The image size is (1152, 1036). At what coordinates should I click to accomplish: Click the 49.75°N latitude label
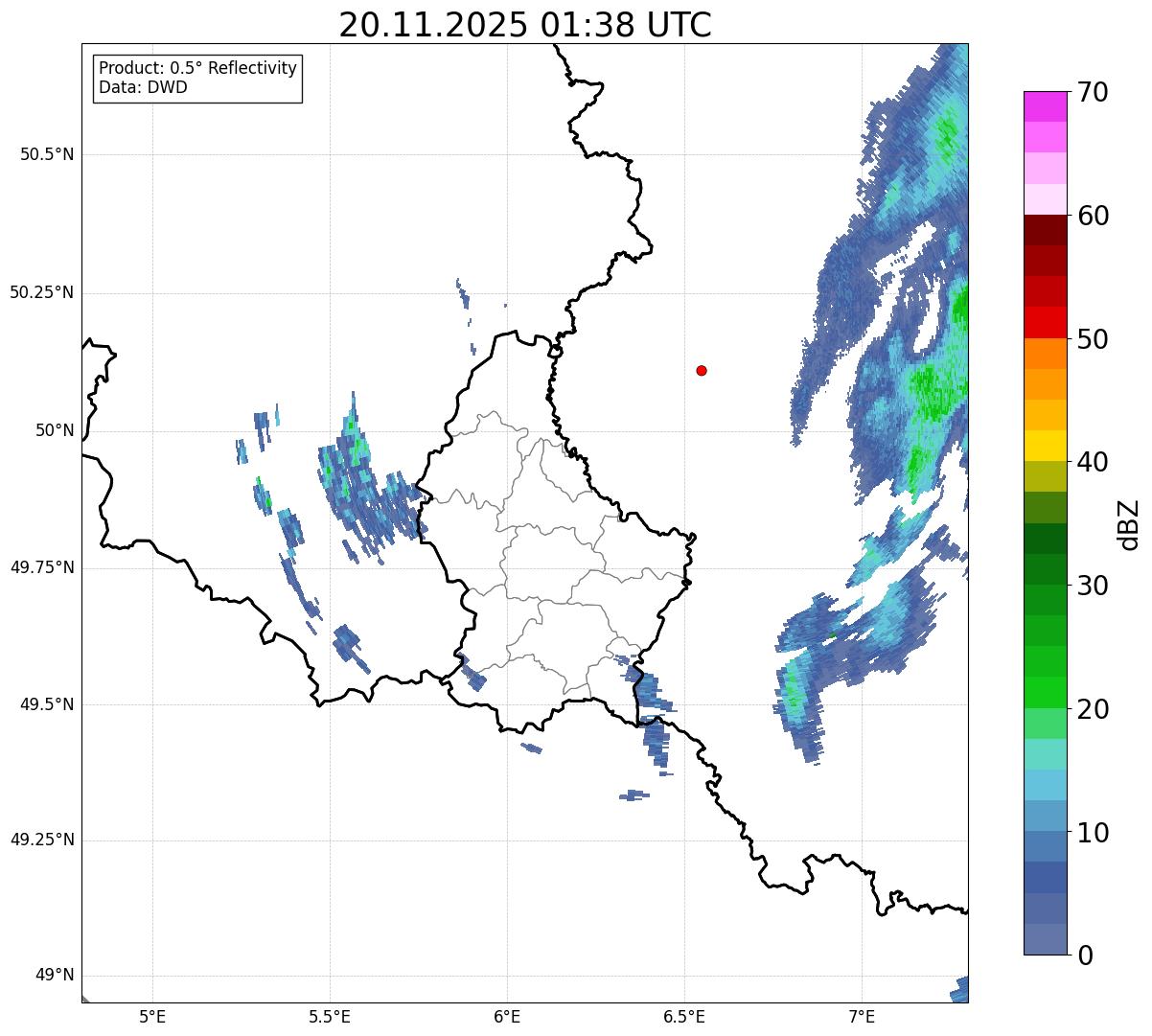(x=42, y=567)
